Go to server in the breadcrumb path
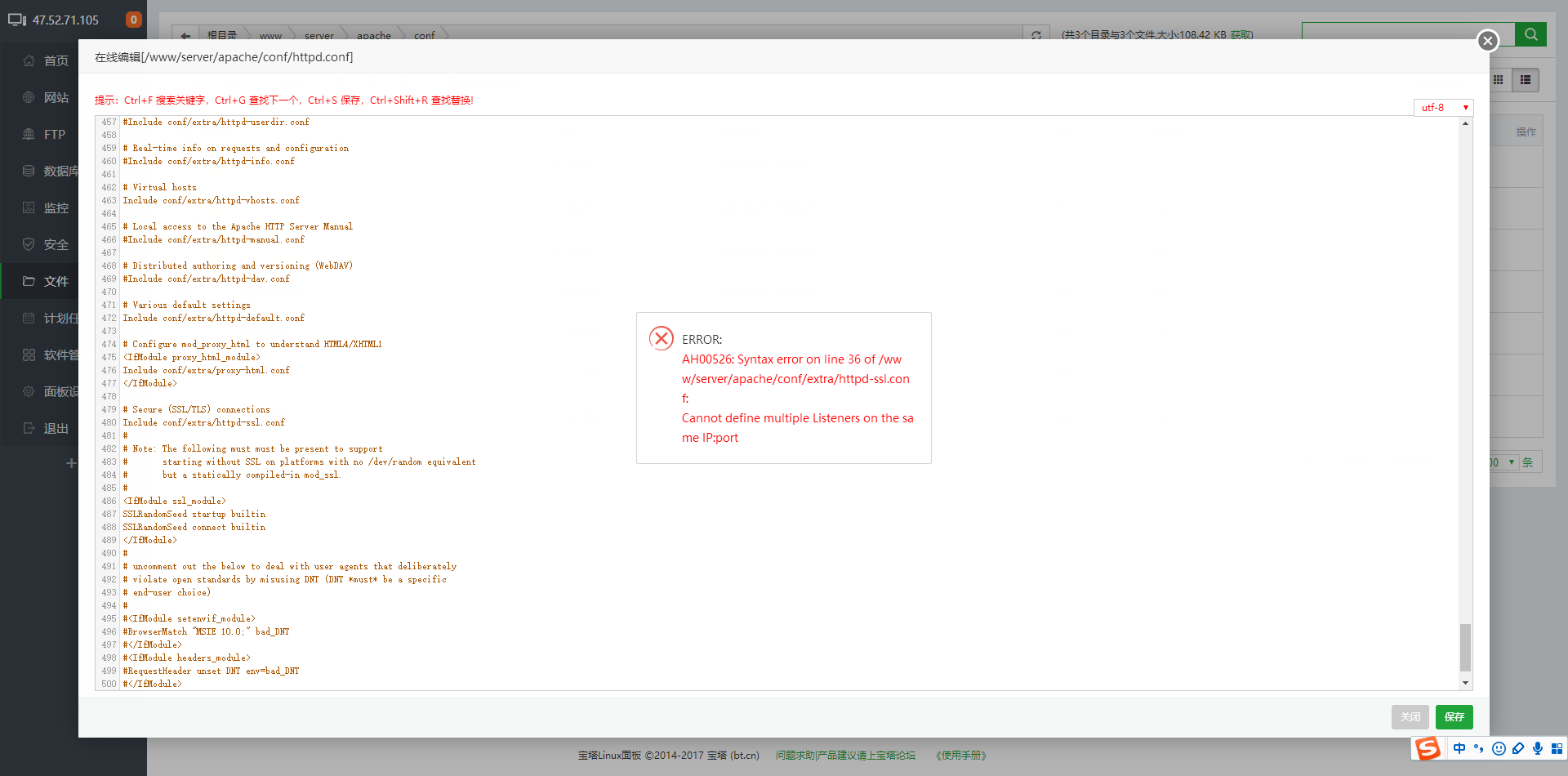1568x776 pixels. tap(319, 35)
